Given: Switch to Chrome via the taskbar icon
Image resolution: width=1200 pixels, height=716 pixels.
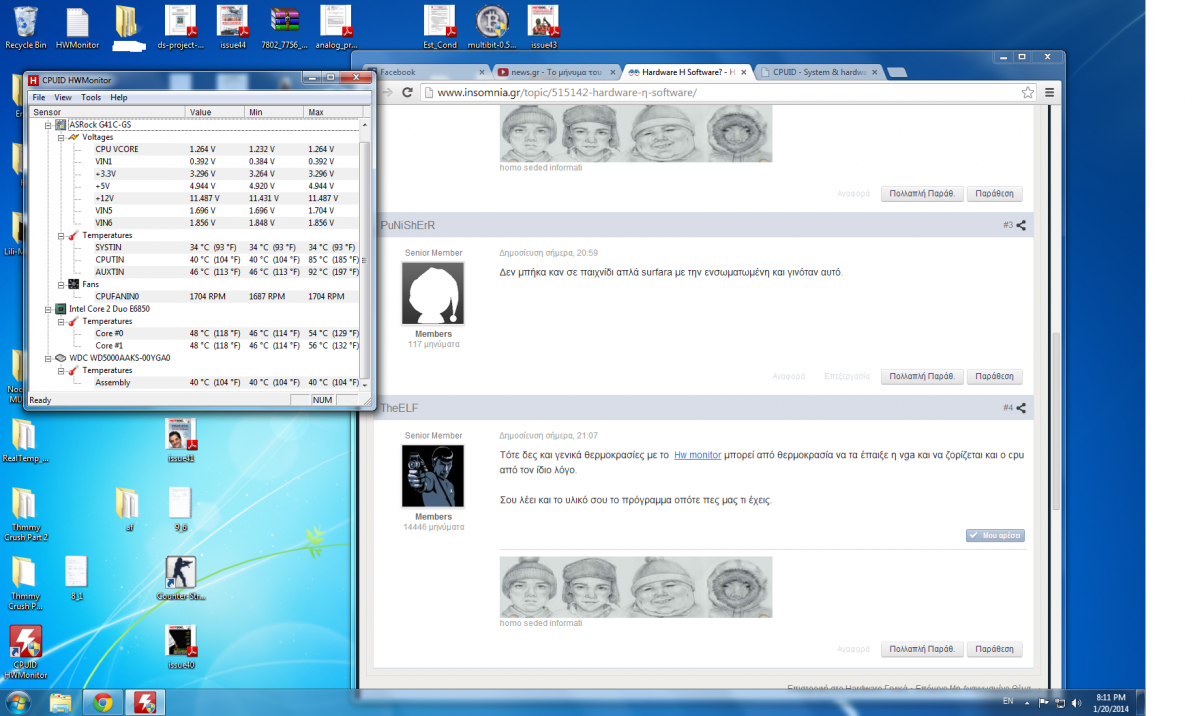Looking at the screenshot, I should pyautogui.click(x=102, y=702).
